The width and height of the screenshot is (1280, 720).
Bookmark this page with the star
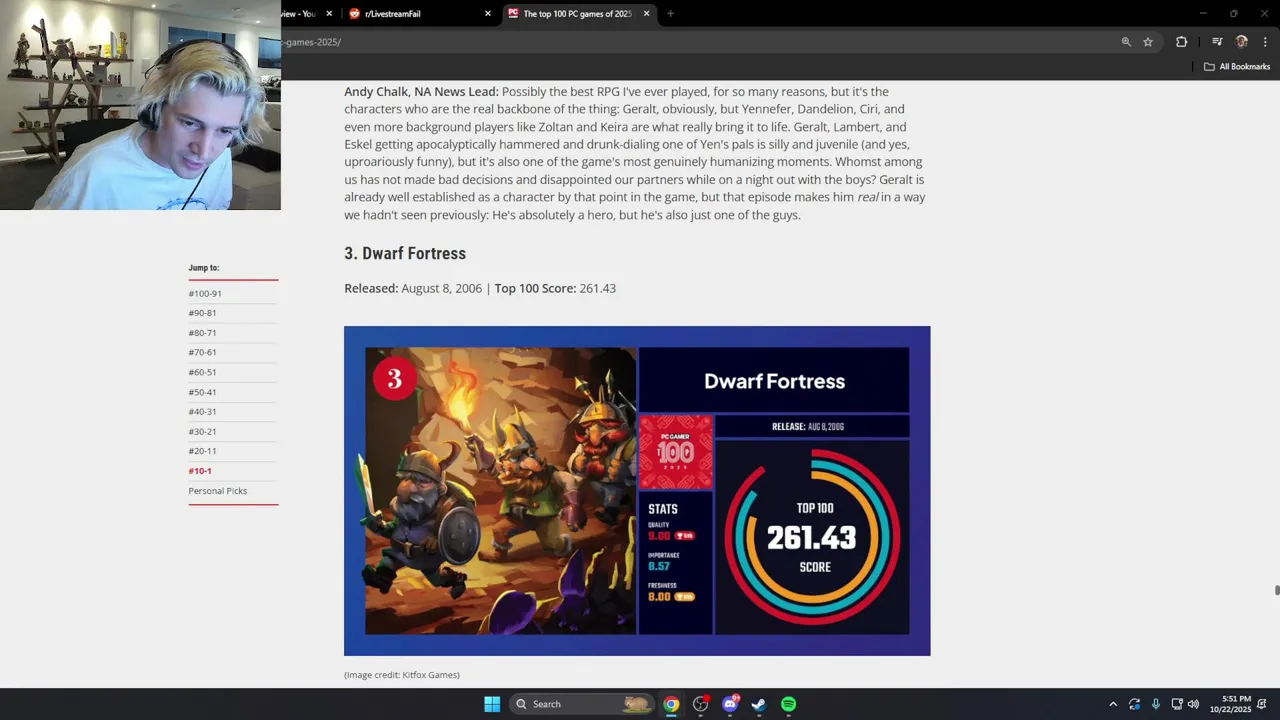[1148, 42]
